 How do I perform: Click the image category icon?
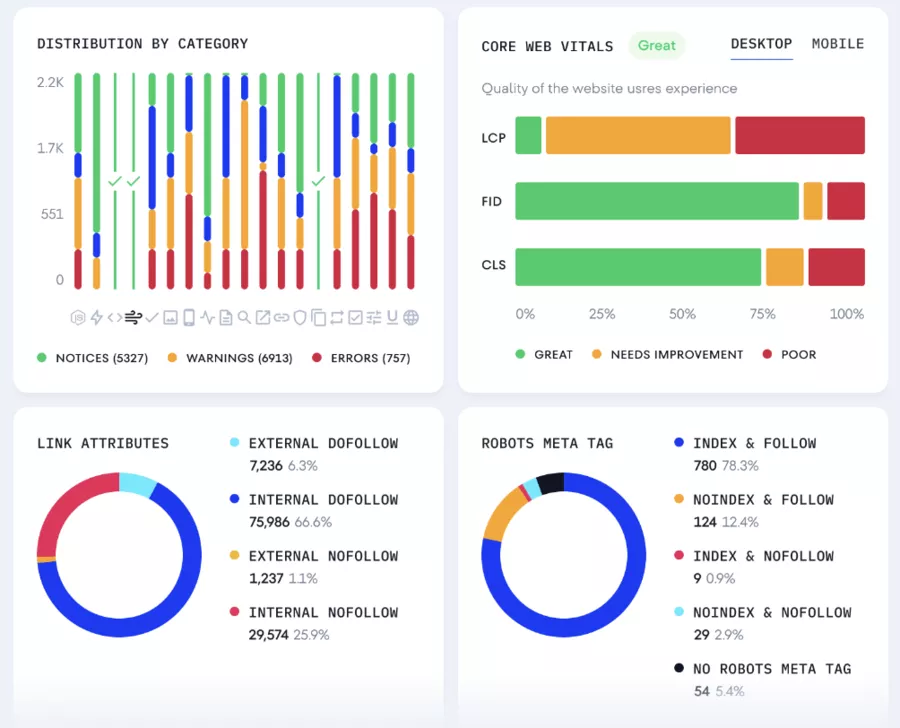171,317
